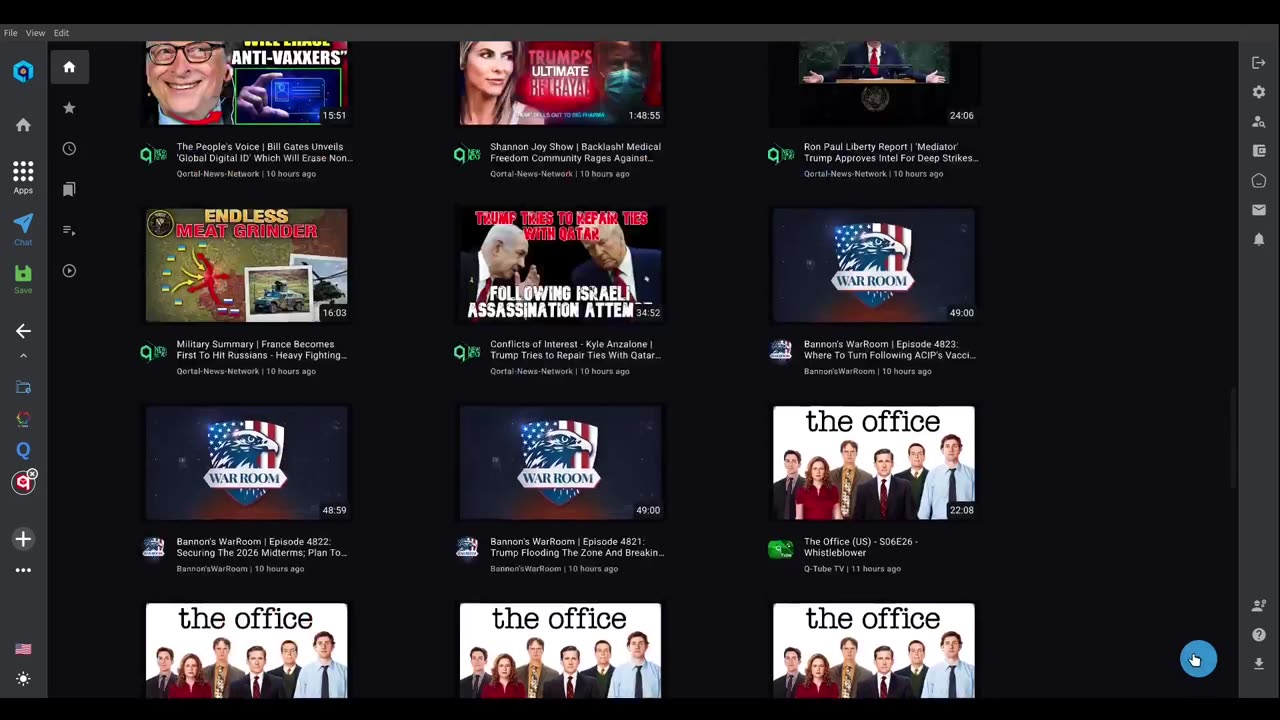This screenshot has width=1280, height=720.
Task: Open the file folder app icon
Action: pyautogui.click(x=23, y=387)
